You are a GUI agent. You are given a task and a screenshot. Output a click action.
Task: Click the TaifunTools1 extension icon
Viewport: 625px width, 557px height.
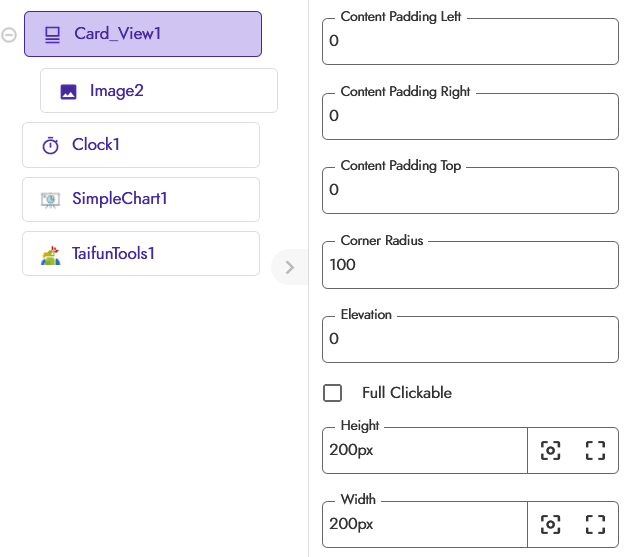(51, 255)
